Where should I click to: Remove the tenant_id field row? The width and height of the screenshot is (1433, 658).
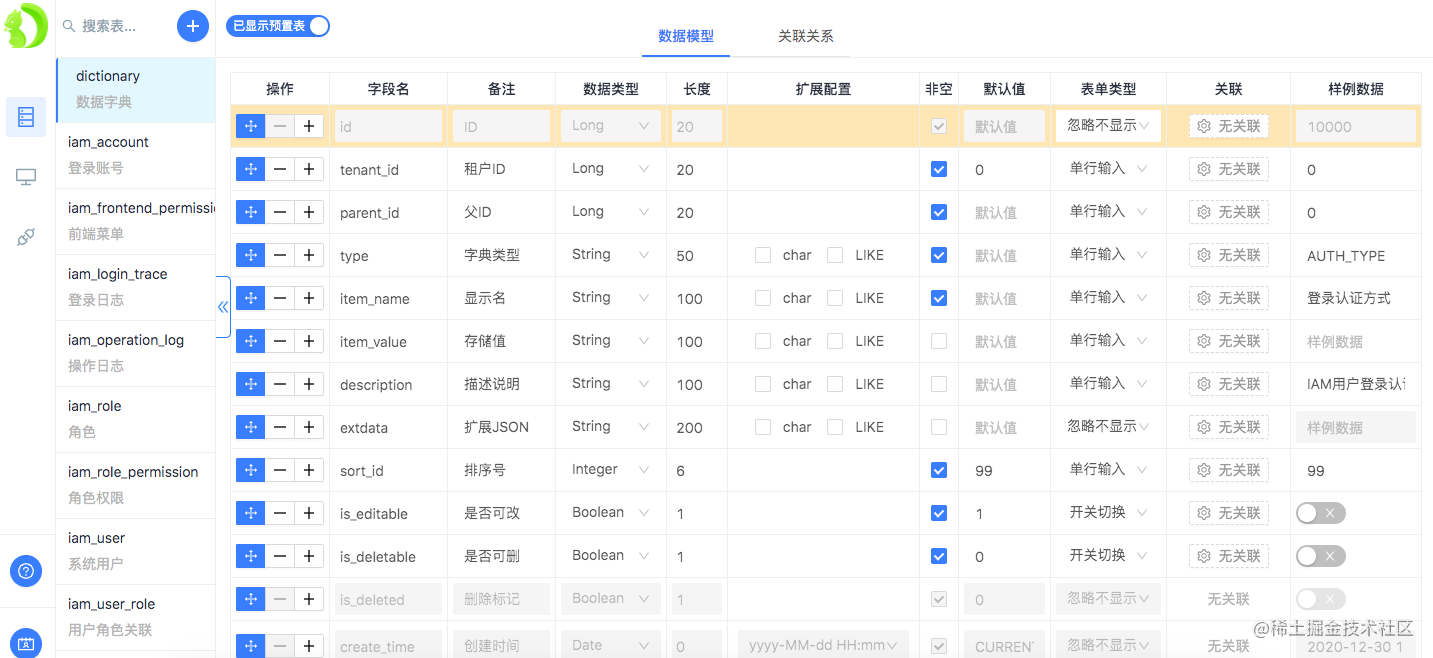coord(280,169)
